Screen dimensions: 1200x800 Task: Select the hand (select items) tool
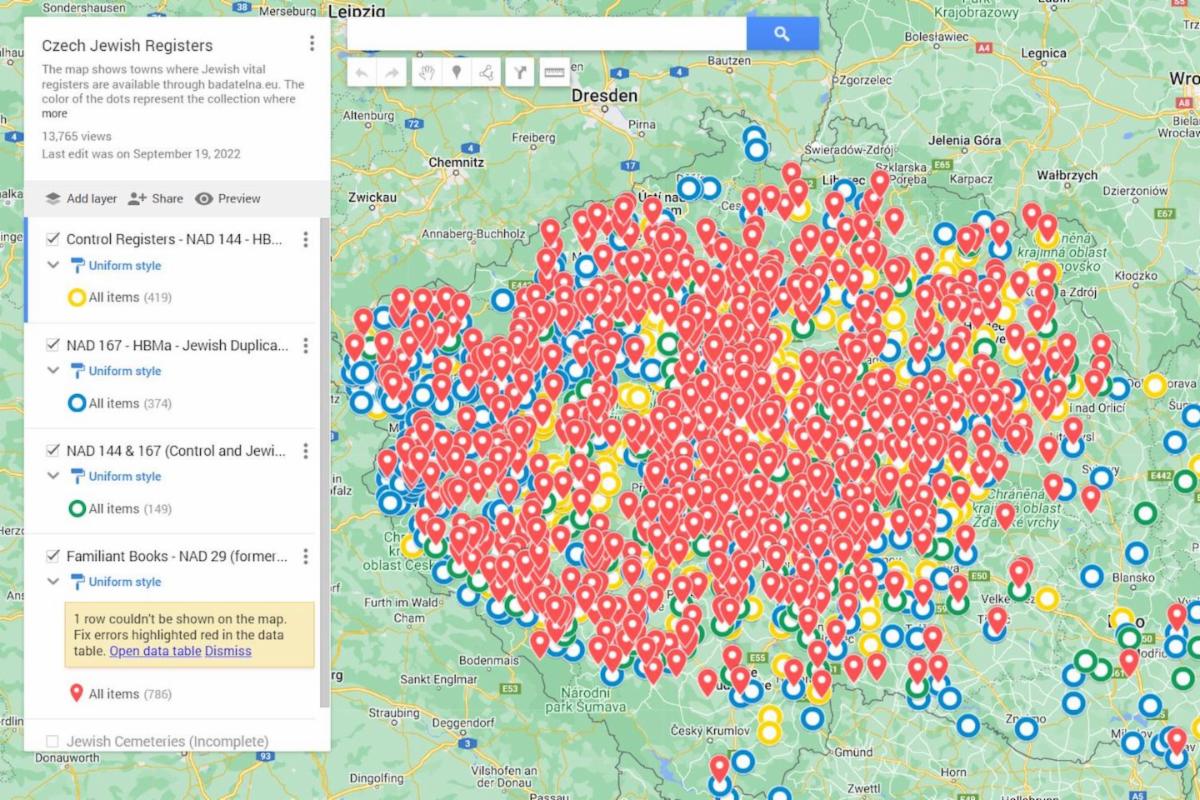(x=425, y=72)
